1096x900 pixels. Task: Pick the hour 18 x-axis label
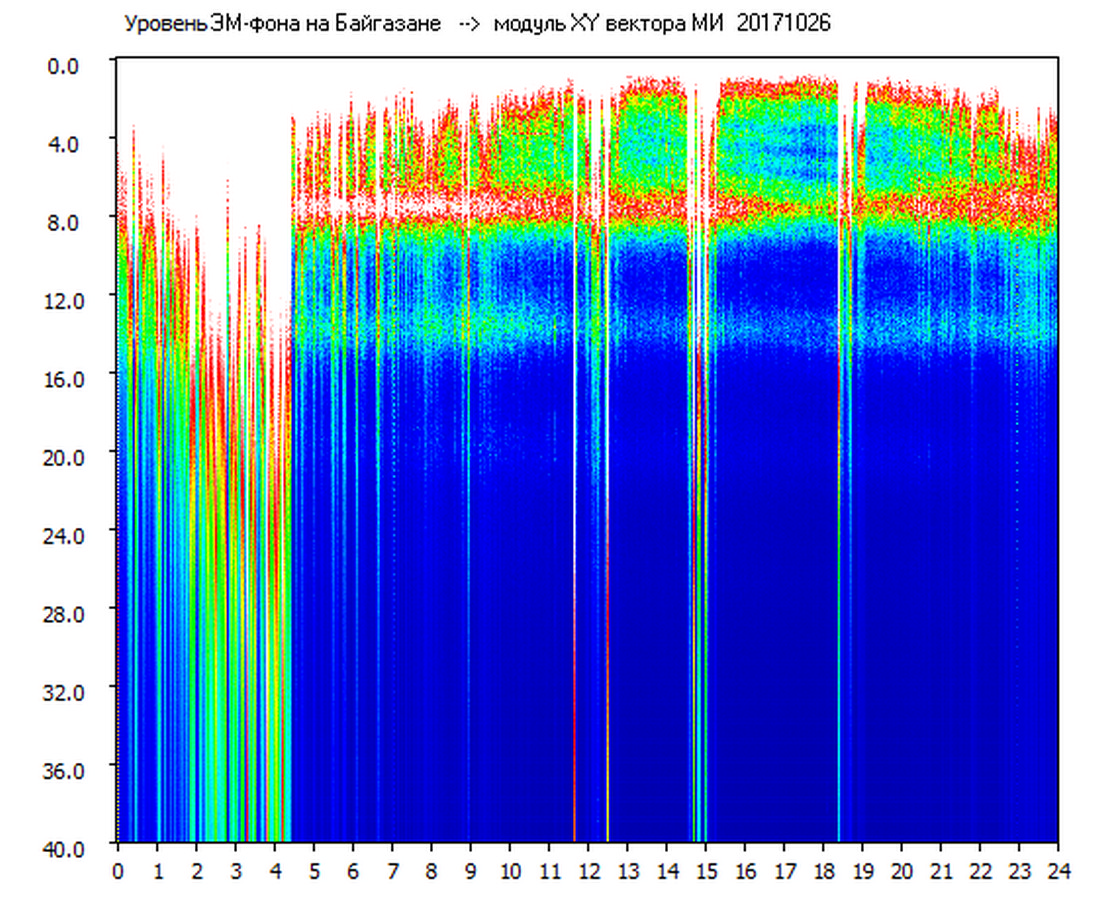[823, 871]
